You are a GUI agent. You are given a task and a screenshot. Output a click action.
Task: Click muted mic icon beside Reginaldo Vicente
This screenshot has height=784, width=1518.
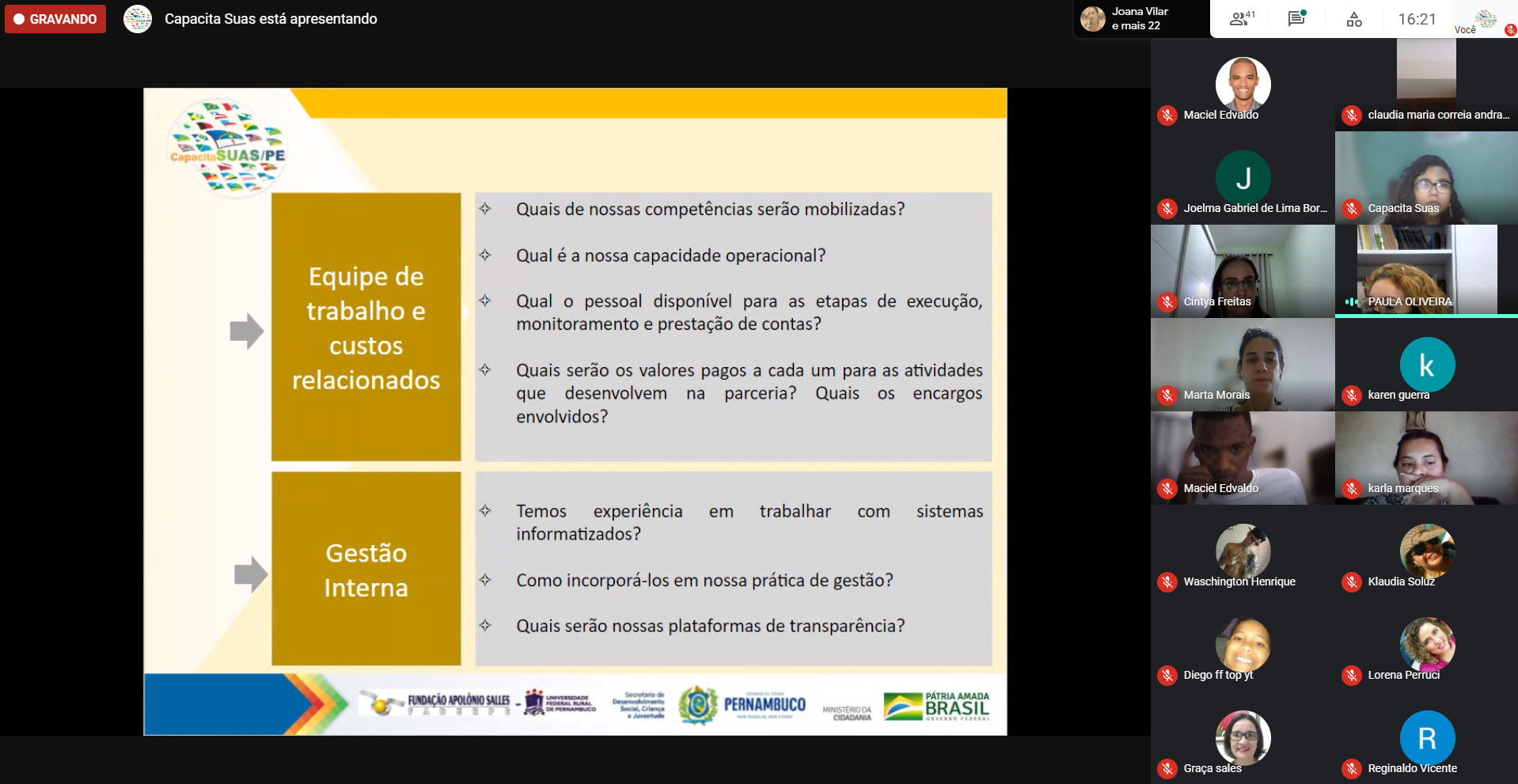[x=1352, y=768]
